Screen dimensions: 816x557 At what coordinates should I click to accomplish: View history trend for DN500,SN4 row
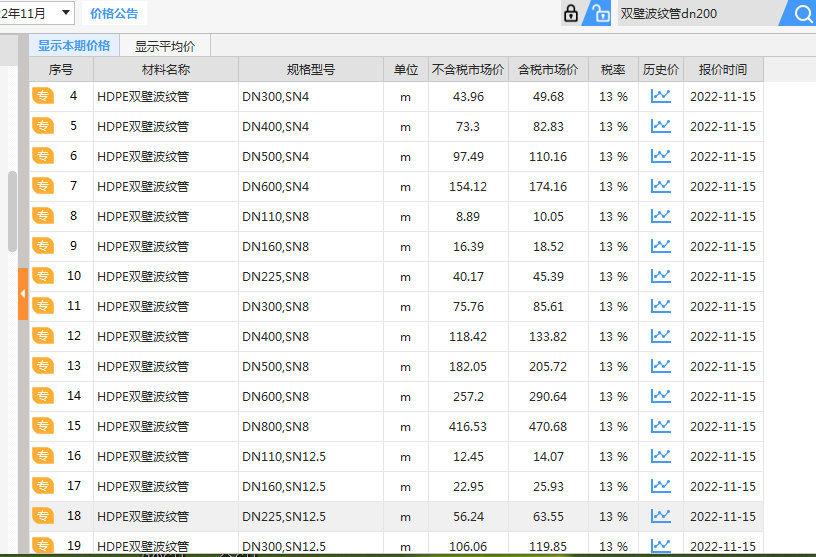[660, 156]
